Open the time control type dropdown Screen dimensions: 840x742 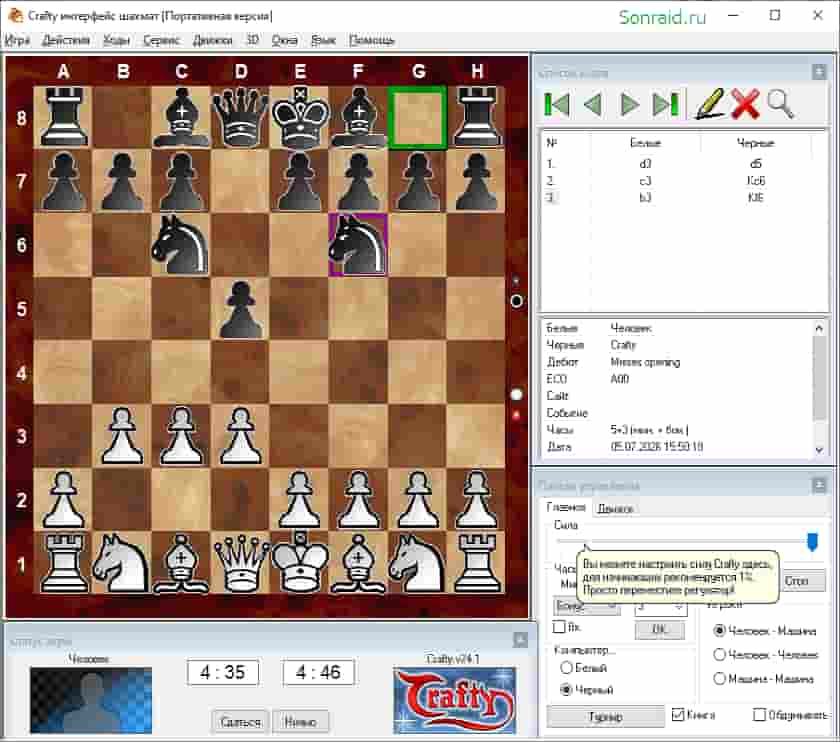[x=587, y=607]
